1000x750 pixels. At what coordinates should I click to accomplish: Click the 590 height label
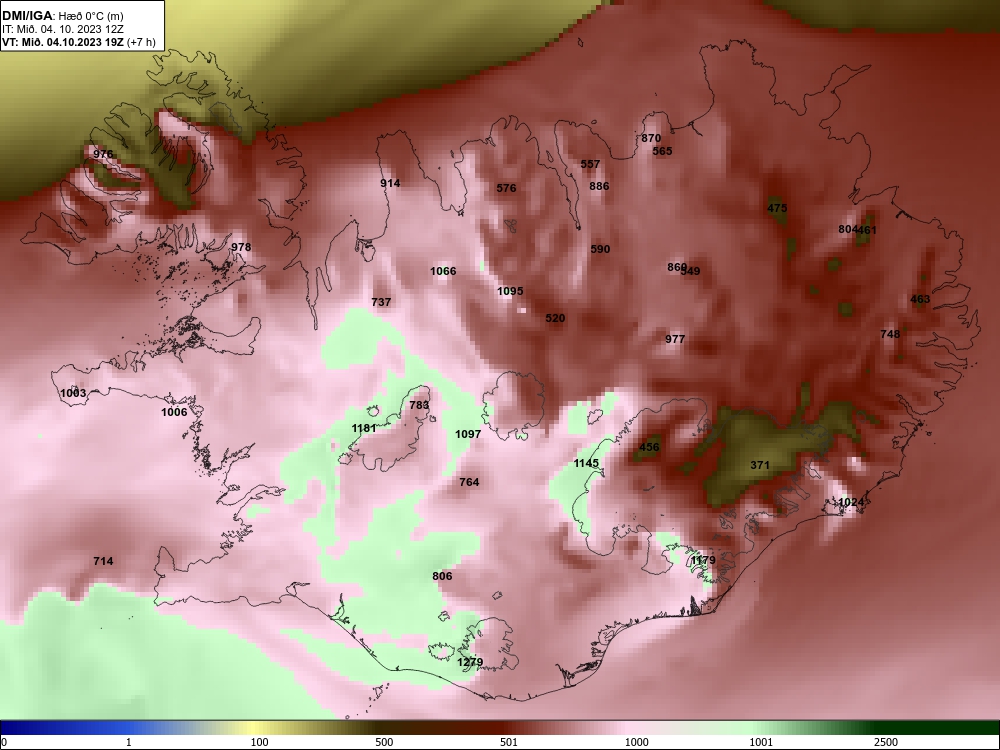coord(601,249)
